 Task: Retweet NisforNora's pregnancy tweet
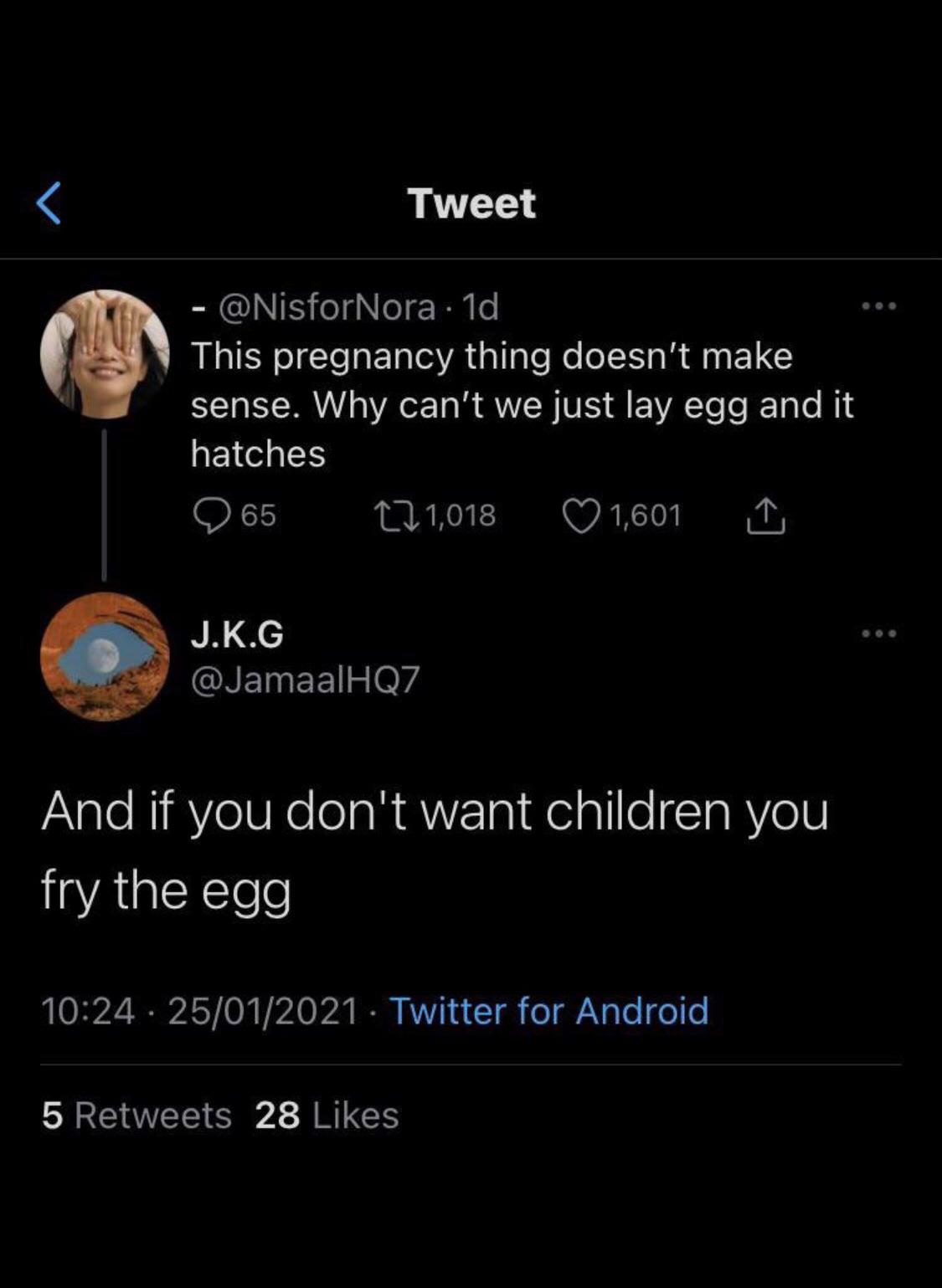tap(393, 516)
